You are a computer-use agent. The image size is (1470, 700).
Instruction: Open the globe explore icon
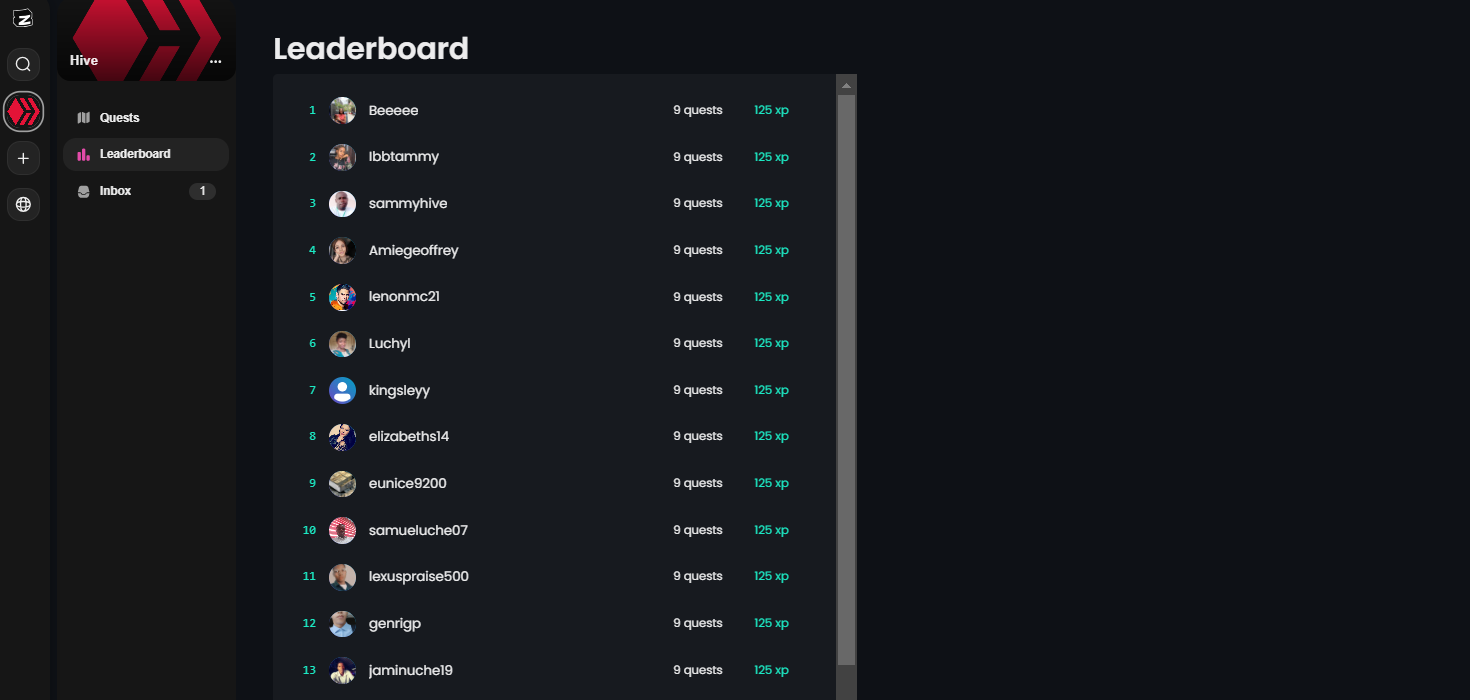pos(23,205)
